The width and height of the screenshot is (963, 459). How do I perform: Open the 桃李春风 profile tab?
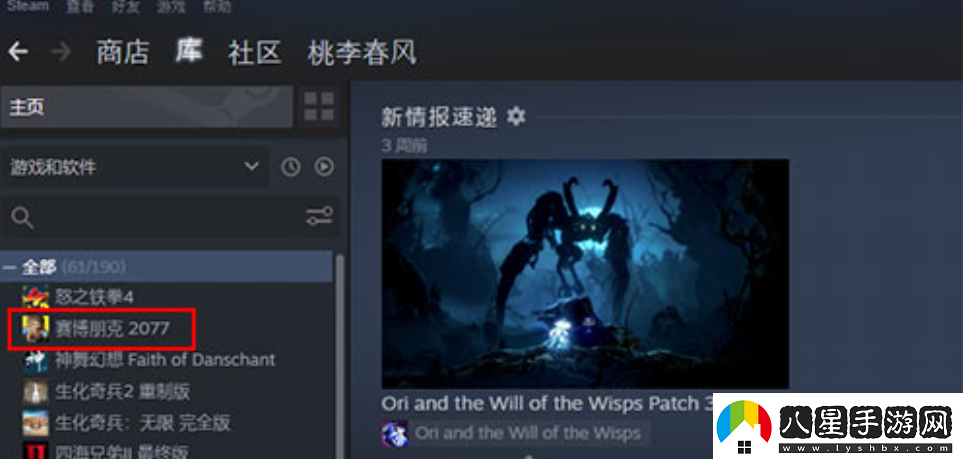(x=362, y=53)
